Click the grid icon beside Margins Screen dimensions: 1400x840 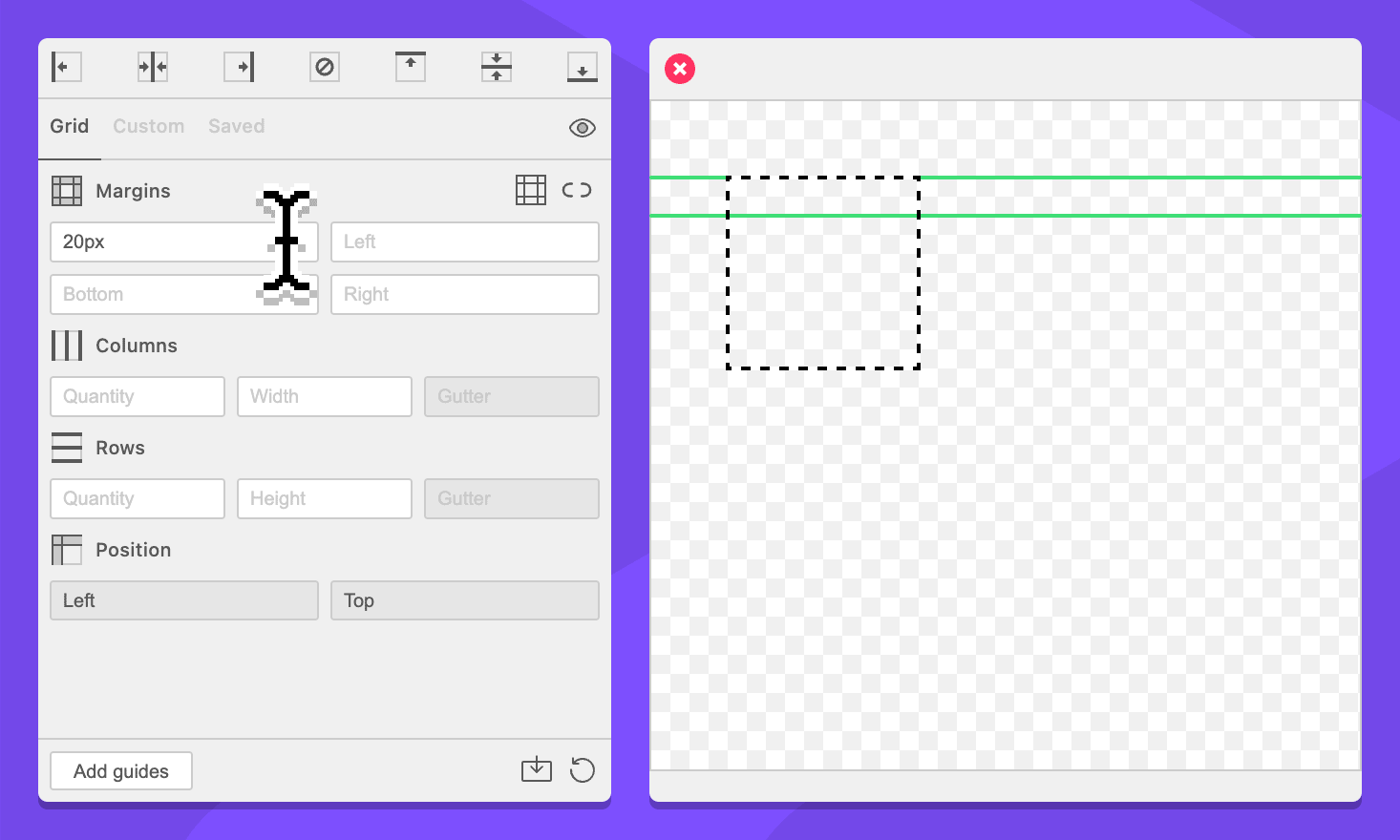click(x=531, y=190)
